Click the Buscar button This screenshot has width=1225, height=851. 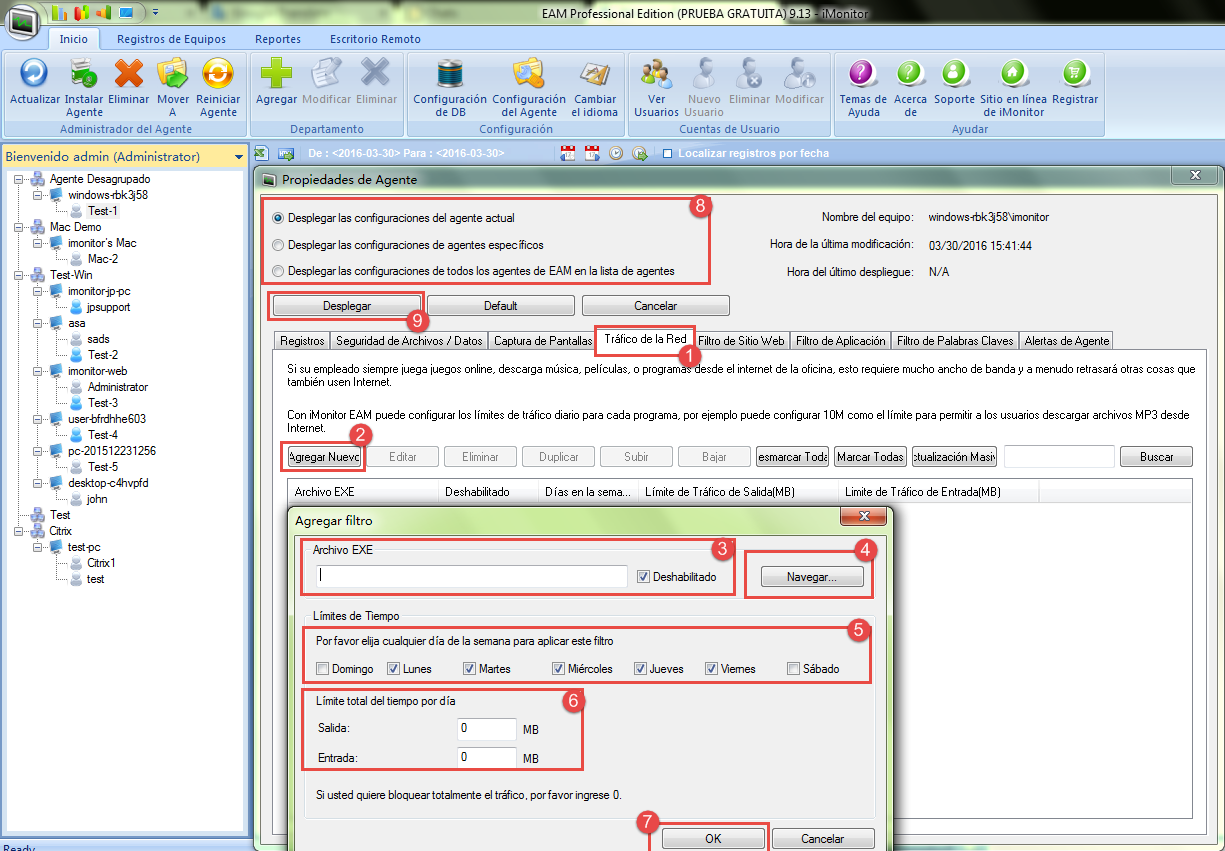click(1156, 456)
